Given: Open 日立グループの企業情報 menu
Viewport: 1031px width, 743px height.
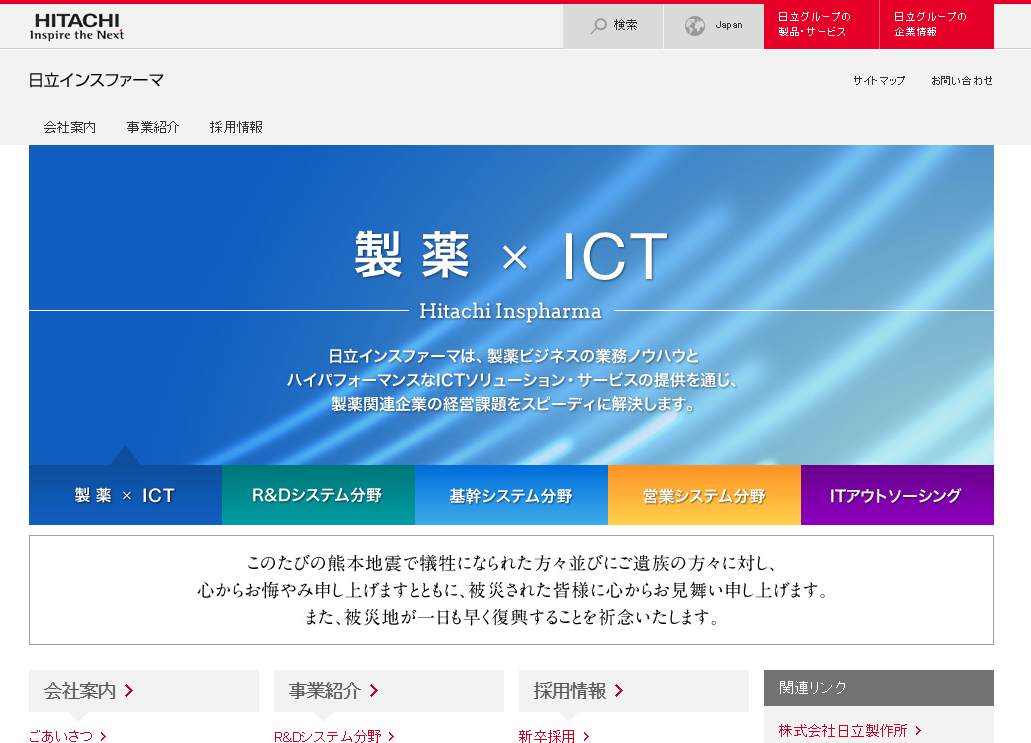Looking at the screenshot, I should 937,26.
